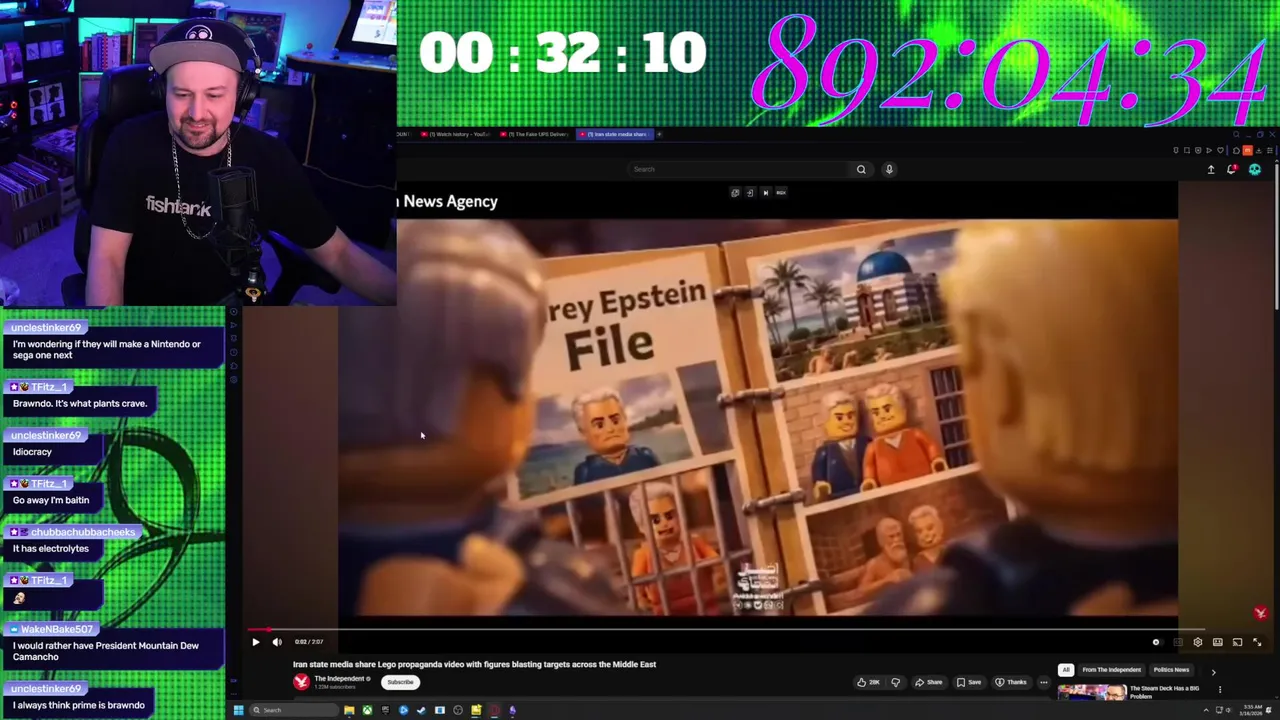Expand more filter chips with right chevron
Viewport: 1280px width, 720px height.
click(x=1213, y=671)
